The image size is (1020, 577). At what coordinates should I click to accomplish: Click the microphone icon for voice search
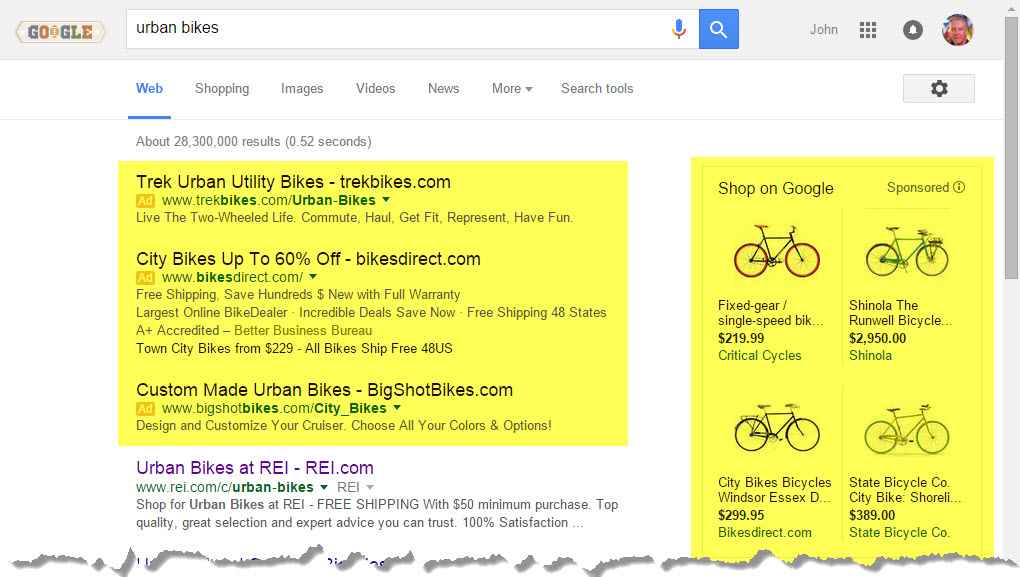click(679, 28)
